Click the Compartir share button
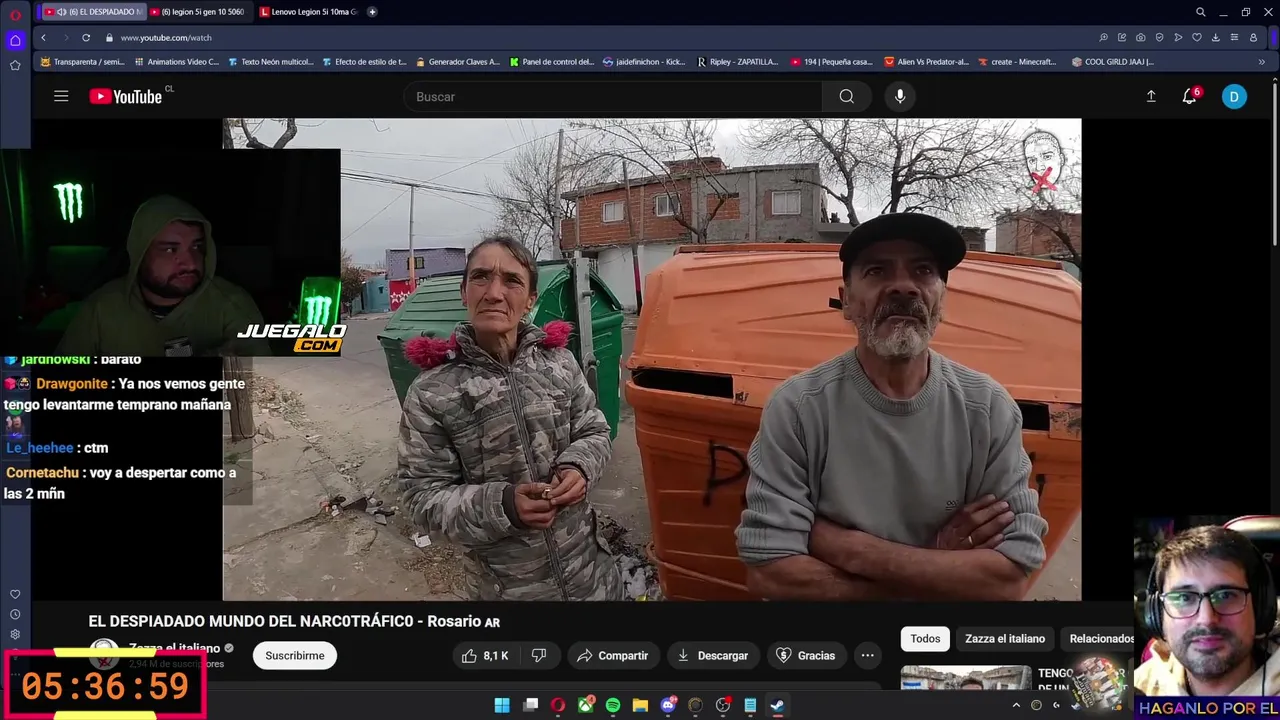 [613, 655]
